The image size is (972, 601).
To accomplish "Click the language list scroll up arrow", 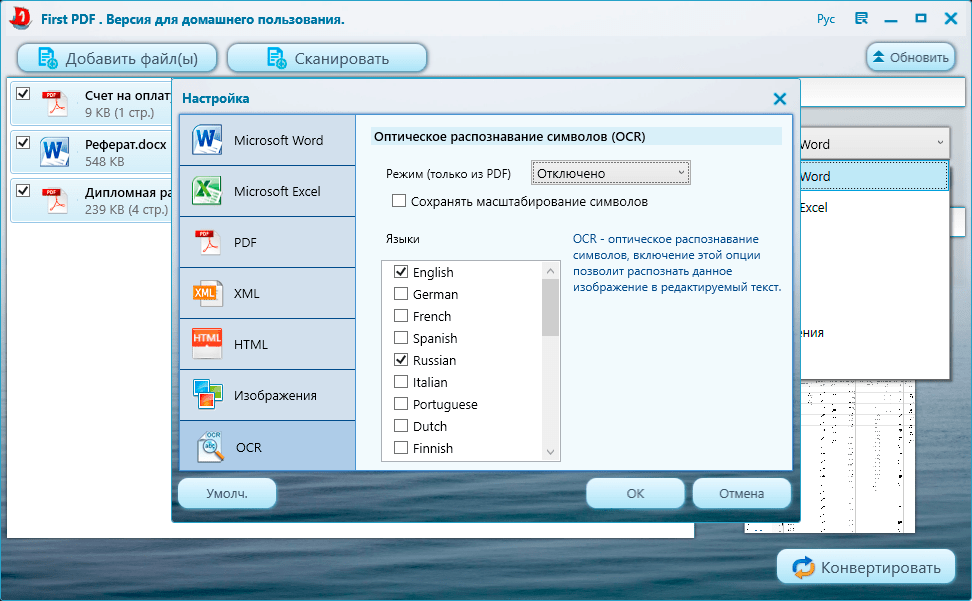I will click(550, 271).
